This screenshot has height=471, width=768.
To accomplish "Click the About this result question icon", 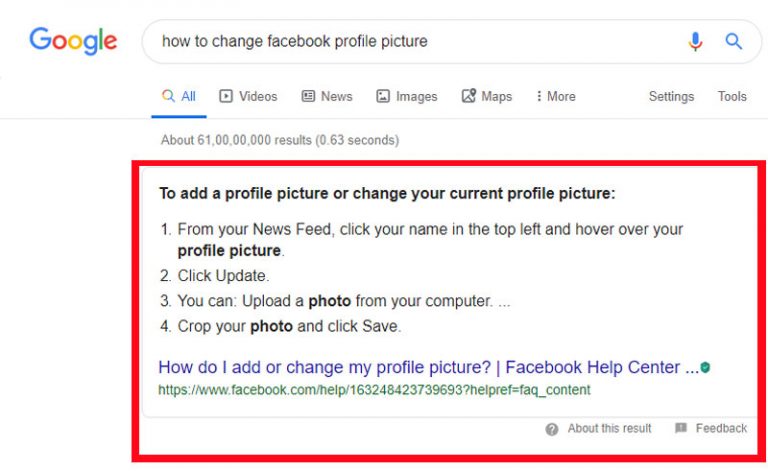I will point(552,429).
